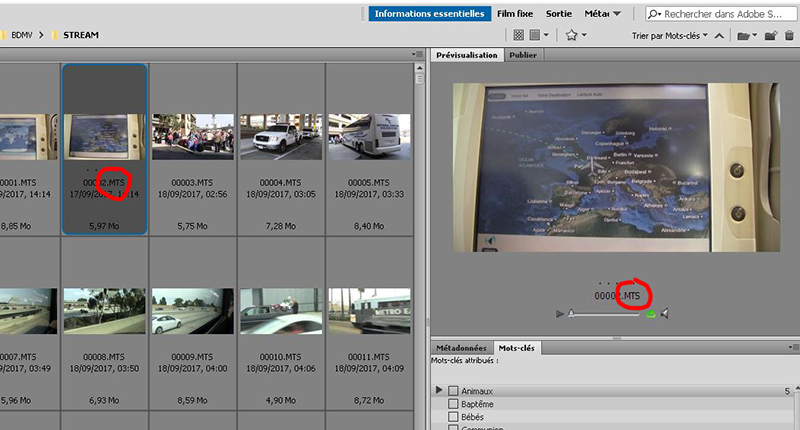Check the Baptême keyword checkbox
The width and height of the screenshot is (800, 430).
[453, 403]
